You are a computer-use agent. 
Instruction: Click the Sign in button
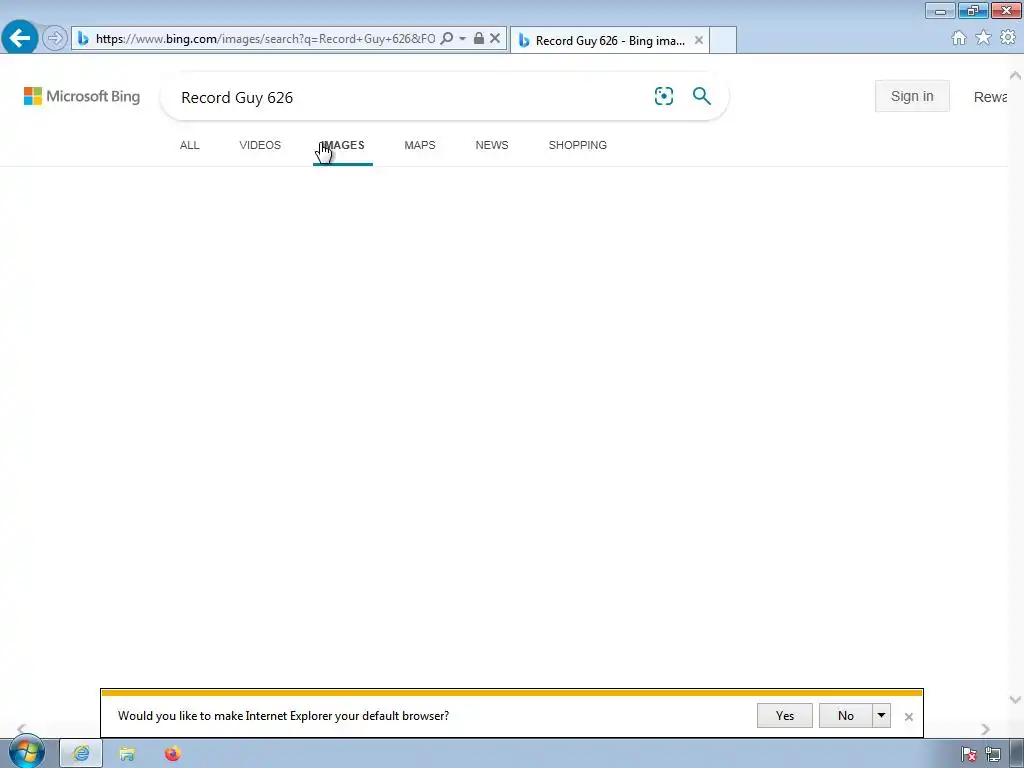point(912,96)
